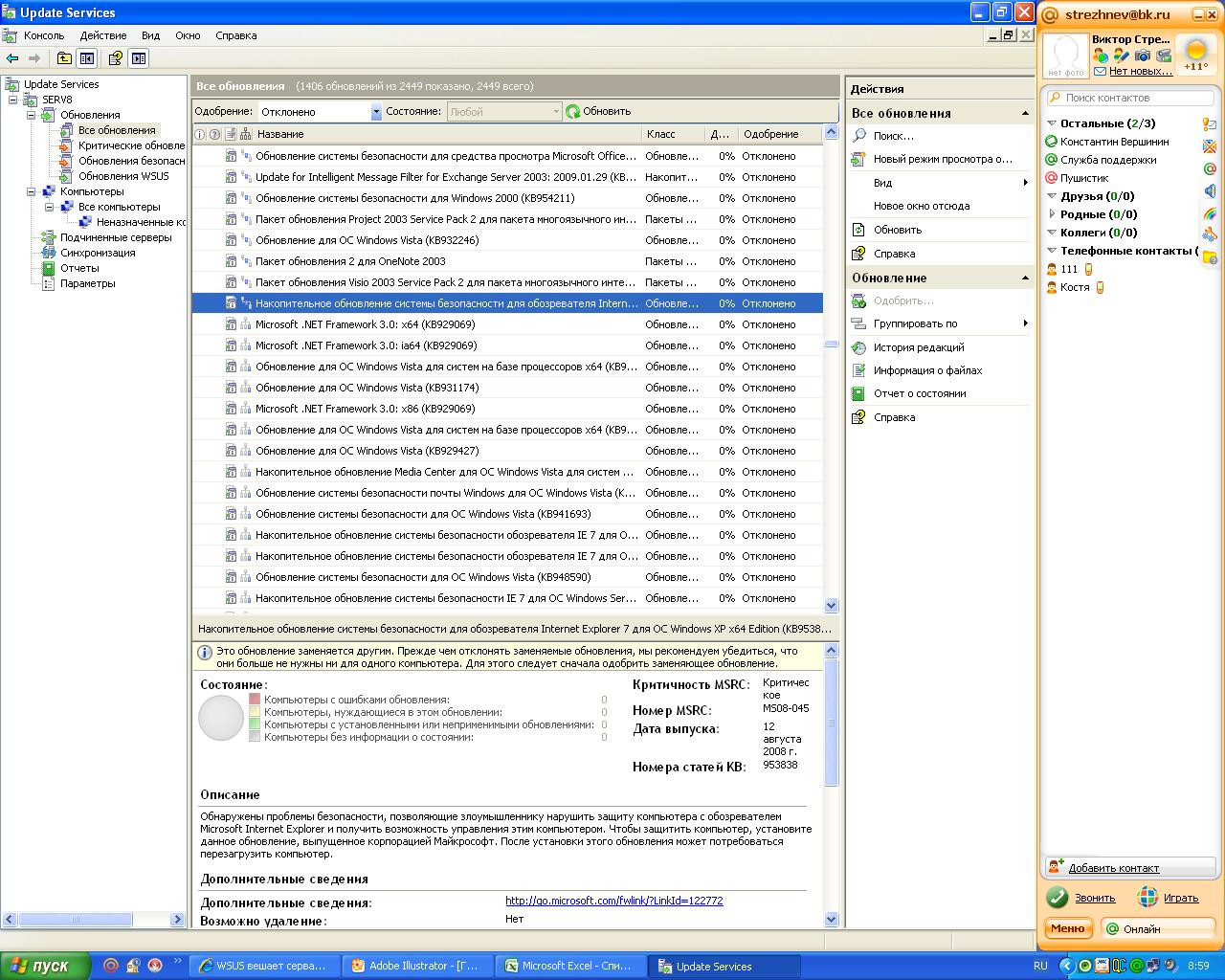Select Критические обновления in the tree
1225x980 pixels.
click(x=131, y=145)
